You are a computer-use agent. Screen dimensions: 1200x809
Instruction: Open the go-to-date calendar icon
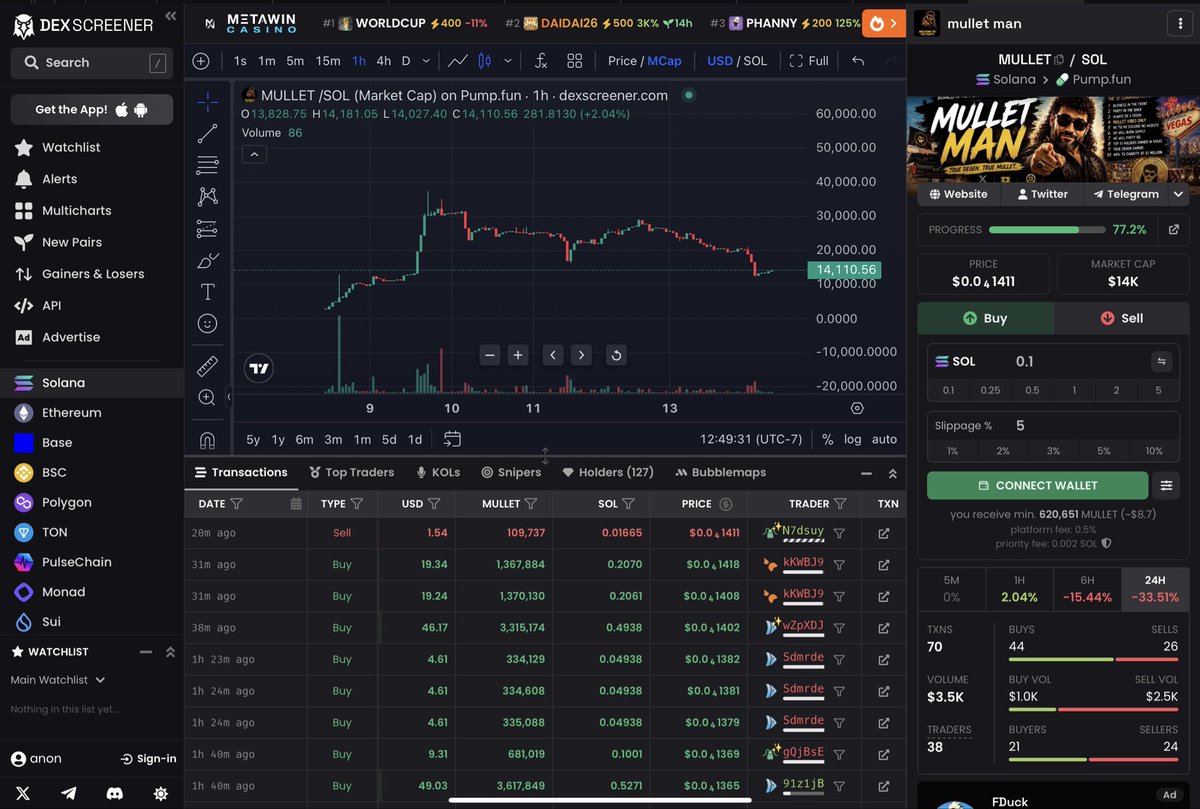[x=452, y=439]
